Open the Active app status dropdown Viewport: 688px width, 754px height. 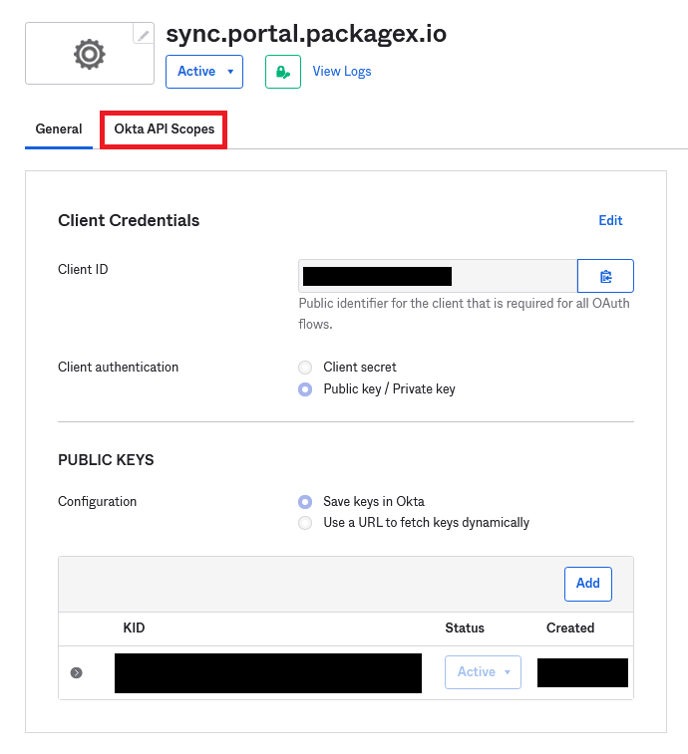tap(204, 72)
